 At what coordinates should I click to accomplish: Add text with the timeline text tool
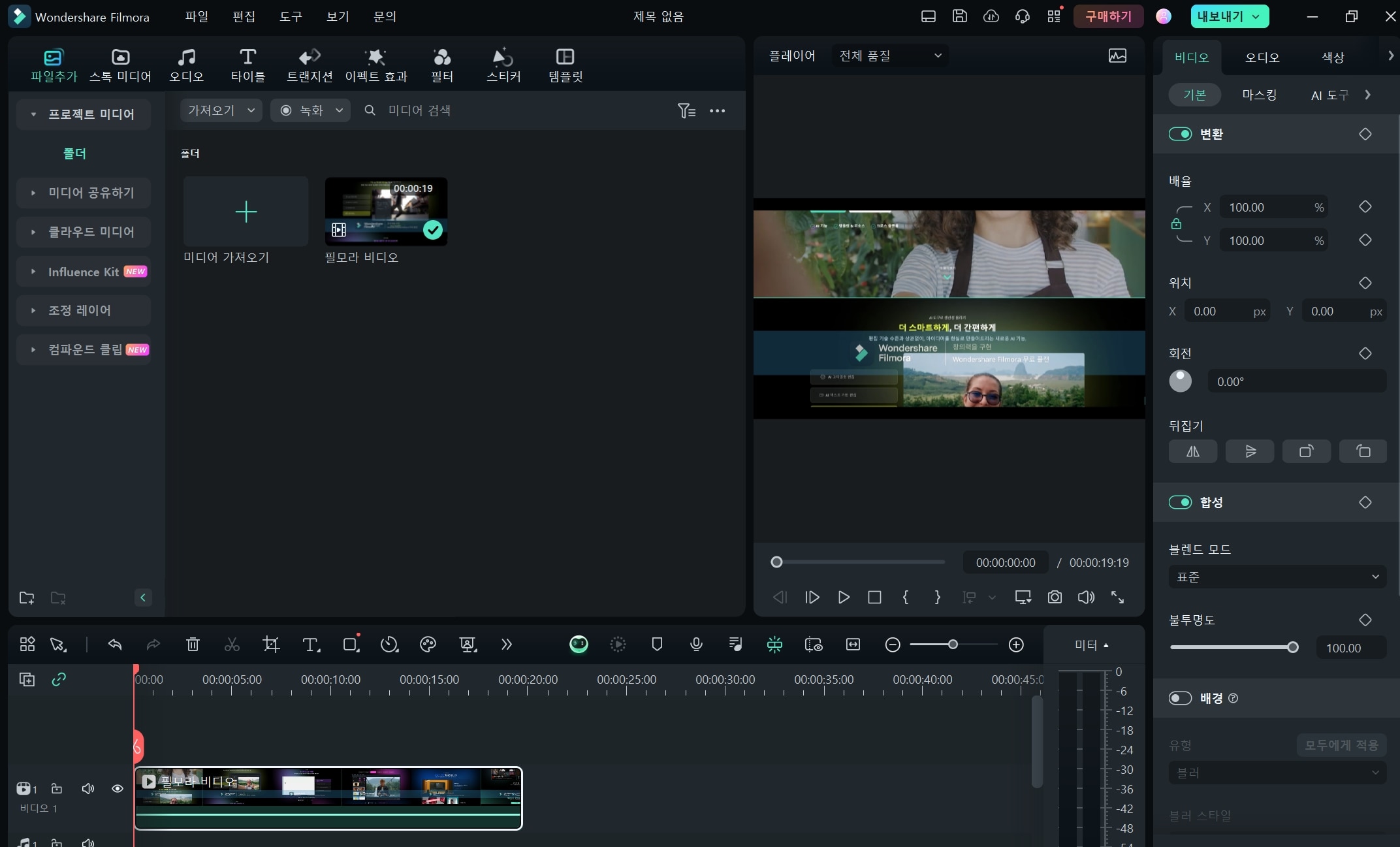pos(311,645)
